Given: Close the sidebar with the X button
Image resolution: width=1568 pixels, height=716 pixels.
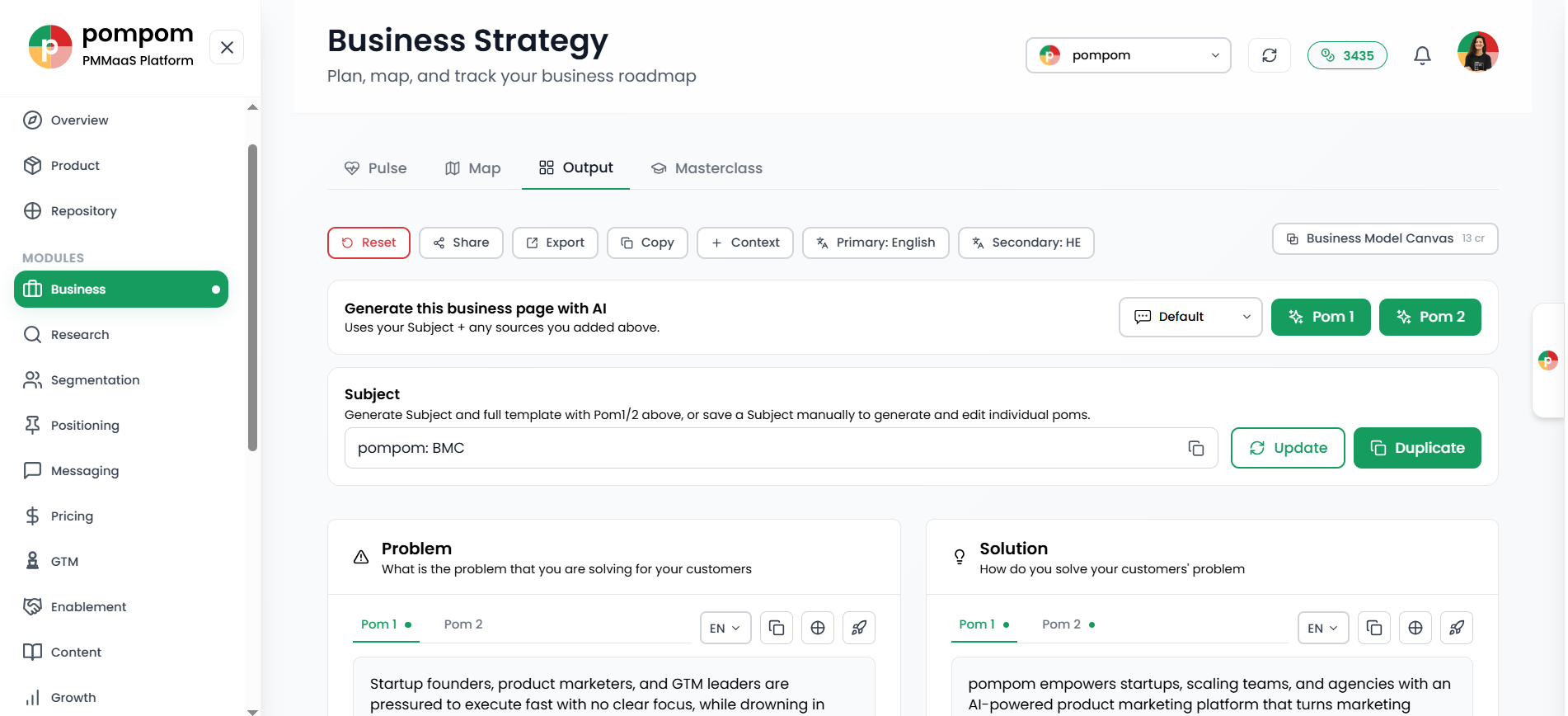Looking at the screenshot, I should [227, 47].
